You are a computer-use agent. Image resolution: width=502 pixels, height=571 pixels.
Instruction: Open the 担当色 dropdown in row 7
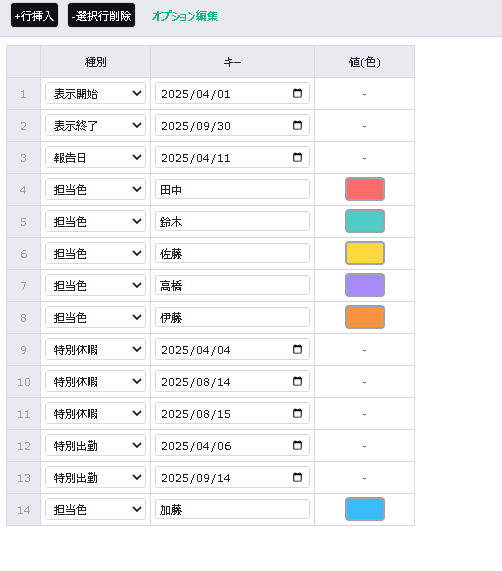pyautogui.click(x=95, y=286)
